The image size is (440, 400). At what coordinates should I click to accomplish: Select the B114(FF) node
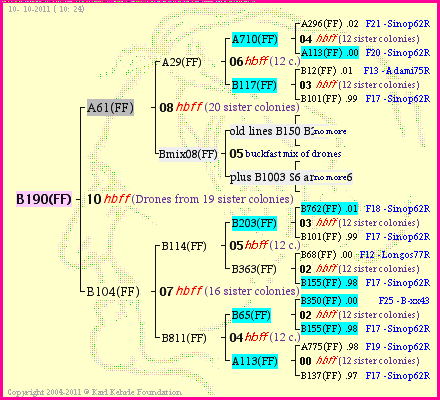[x=184, y=246]
